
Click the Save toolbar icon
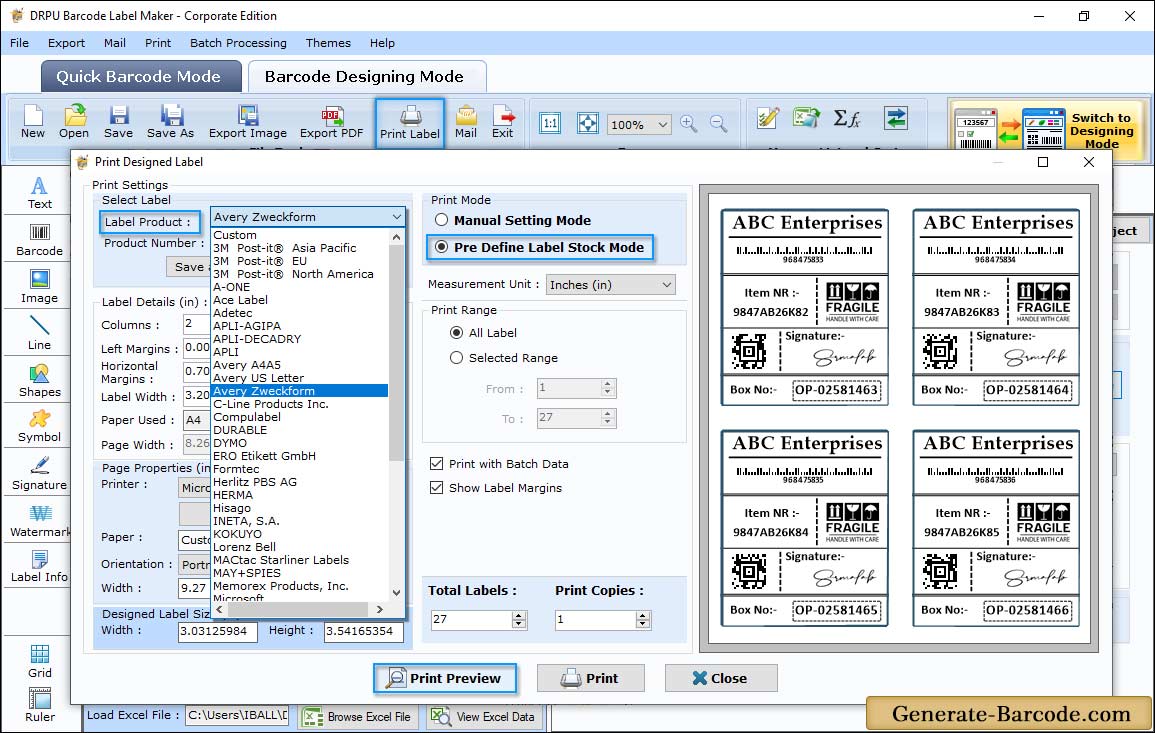(118, 122)
